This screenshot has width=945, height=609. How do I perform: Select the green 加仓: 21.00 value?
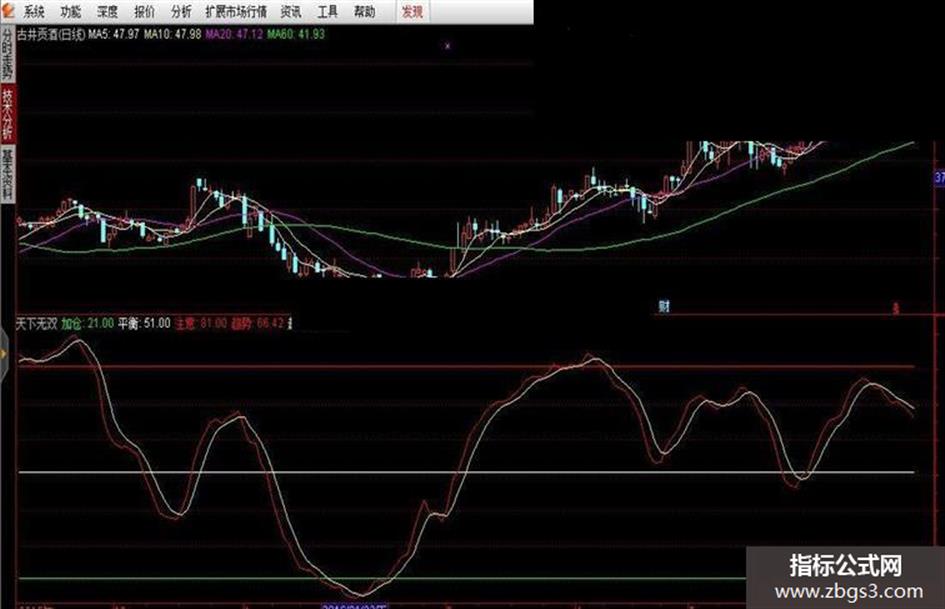[x=87, y=324]
